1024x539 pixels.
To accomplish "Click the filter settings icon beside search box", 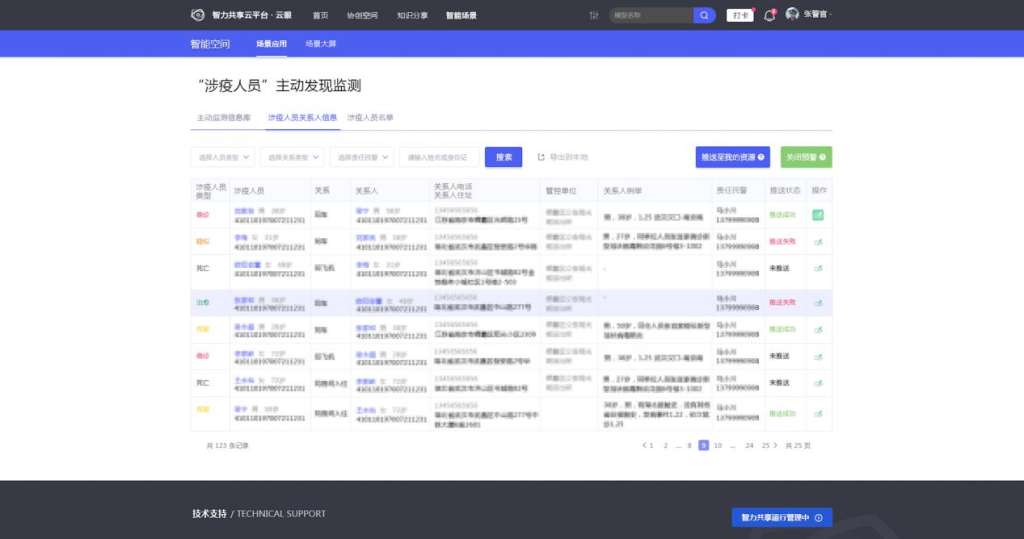I will click(595, 15).
